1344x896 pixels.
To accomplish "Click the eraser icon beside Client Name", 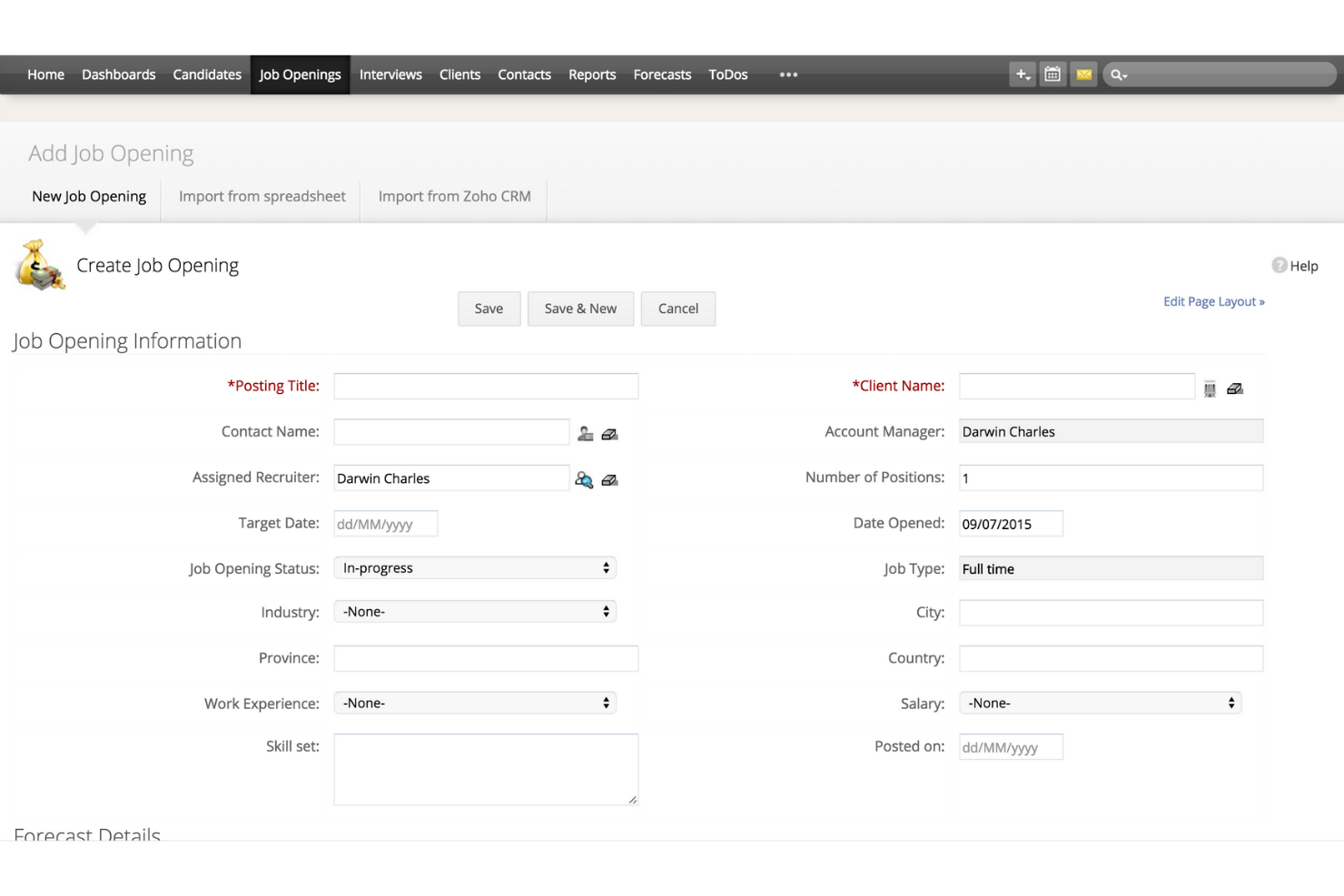I will point(1235,387).
